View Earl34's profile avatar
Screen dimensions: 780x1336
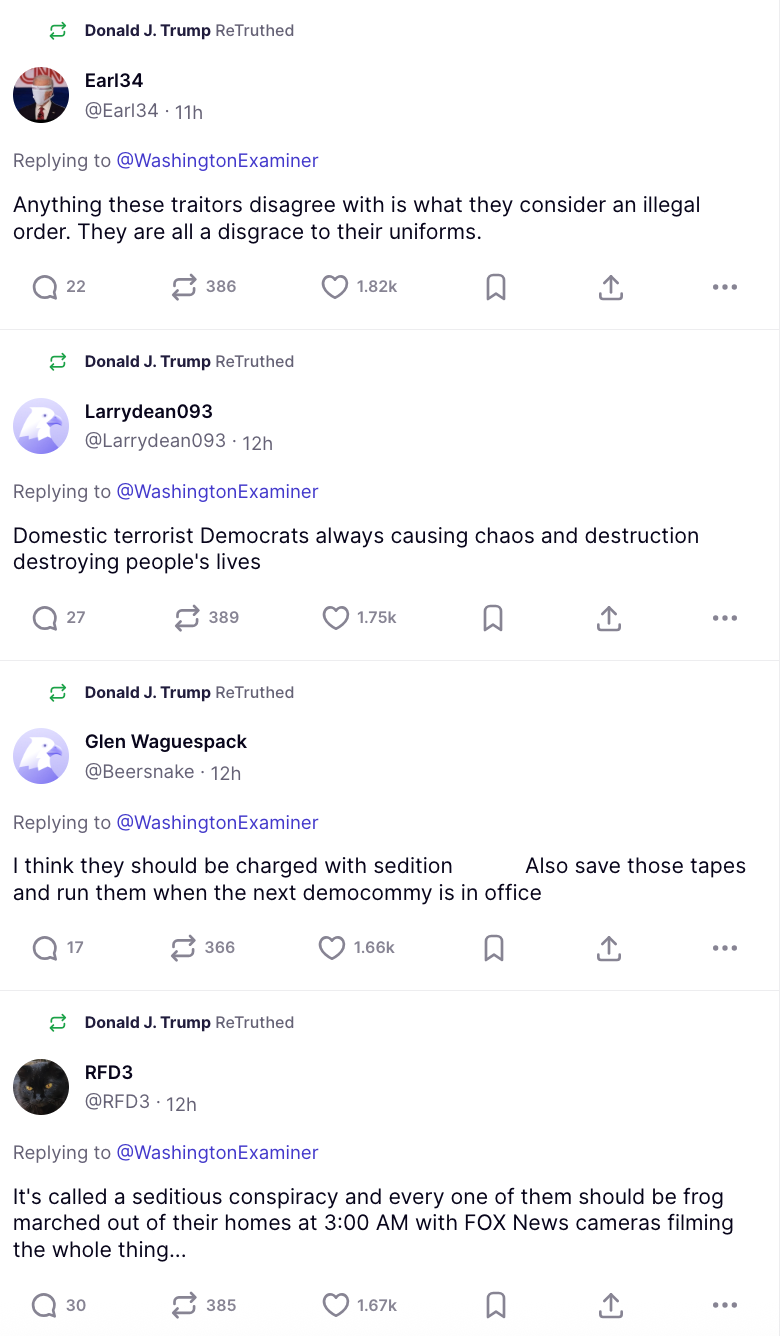click(x=41, y=95)
